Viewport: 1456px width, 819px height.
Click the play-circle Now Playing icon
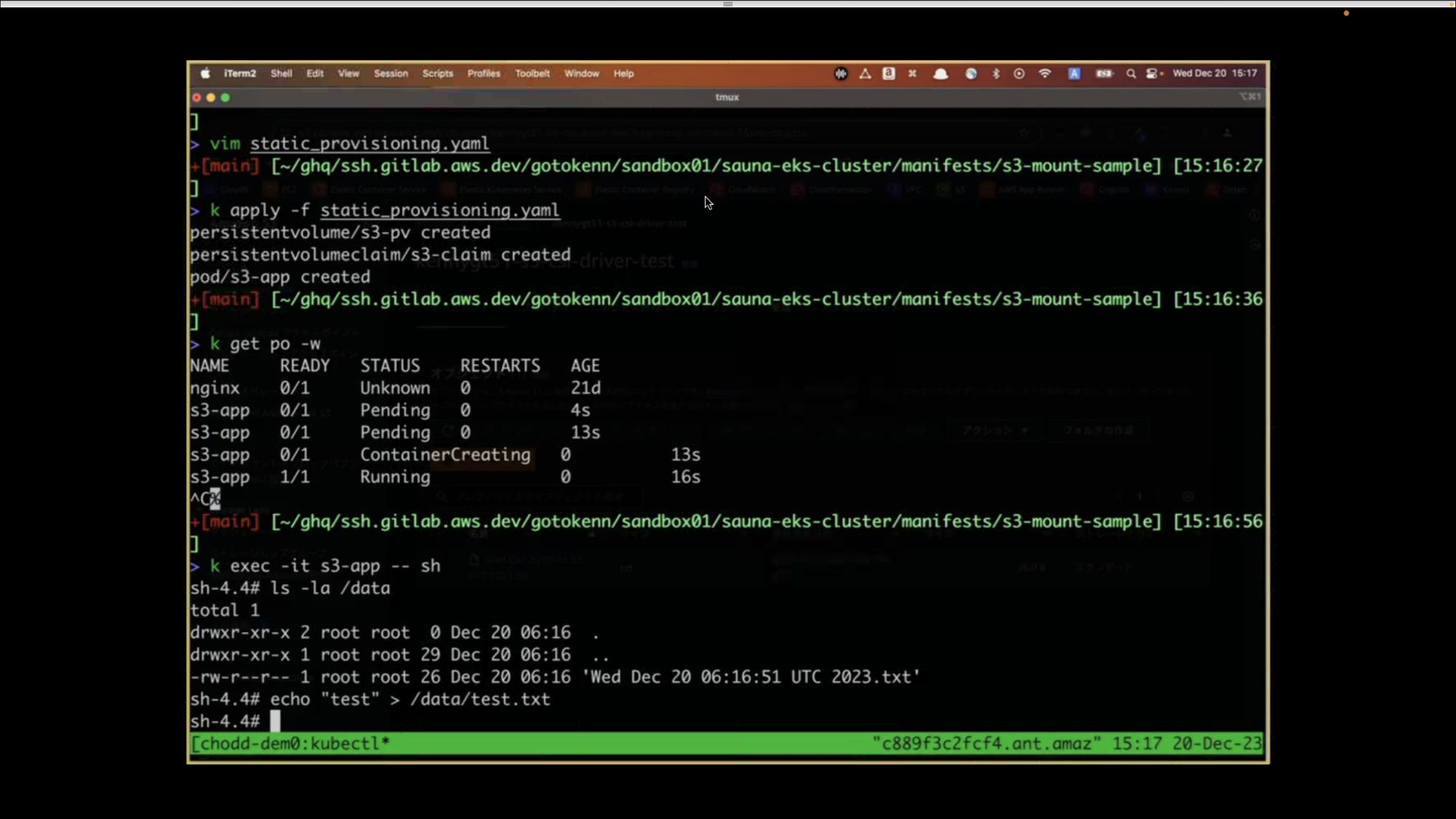[x=1019, y=73]
